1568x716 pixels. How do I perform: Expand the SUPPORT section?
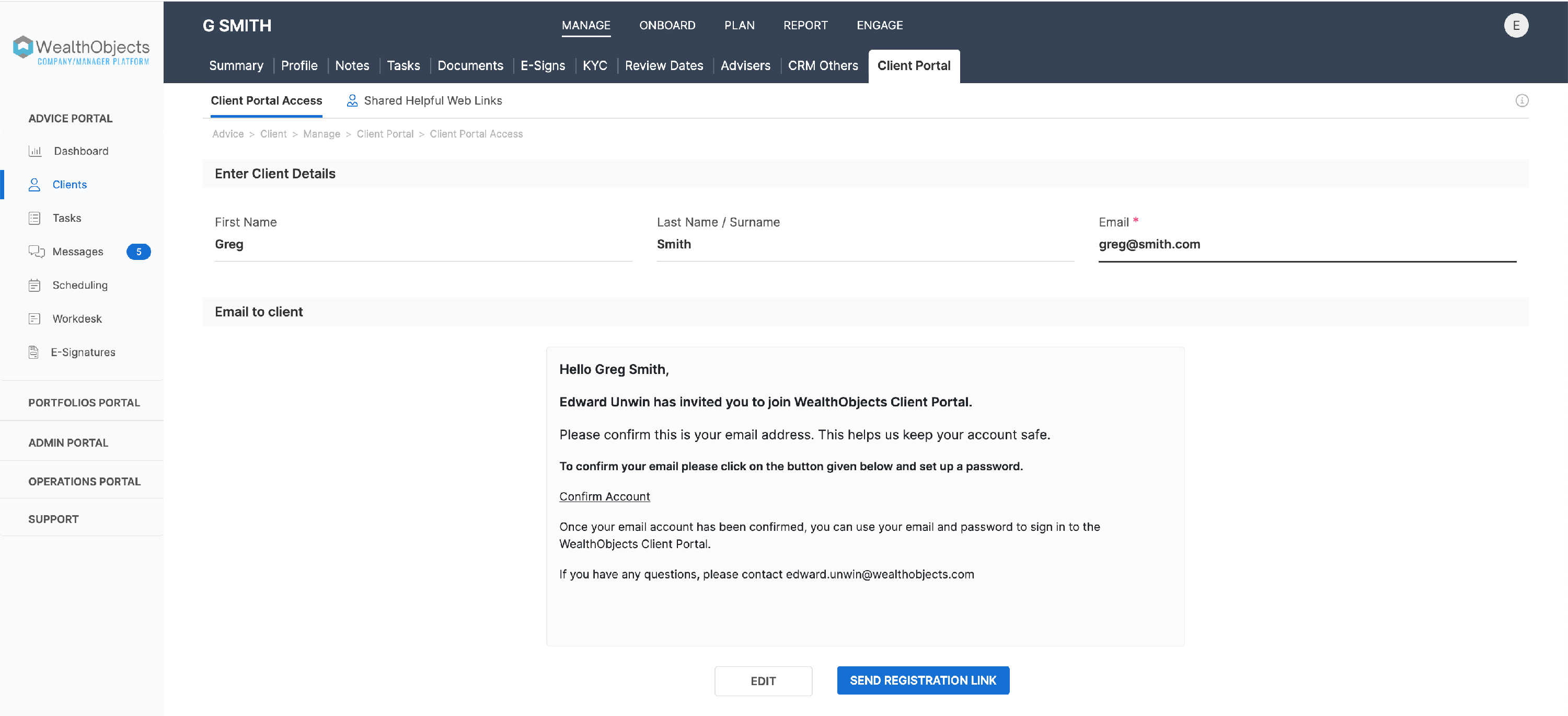(53, 519)
